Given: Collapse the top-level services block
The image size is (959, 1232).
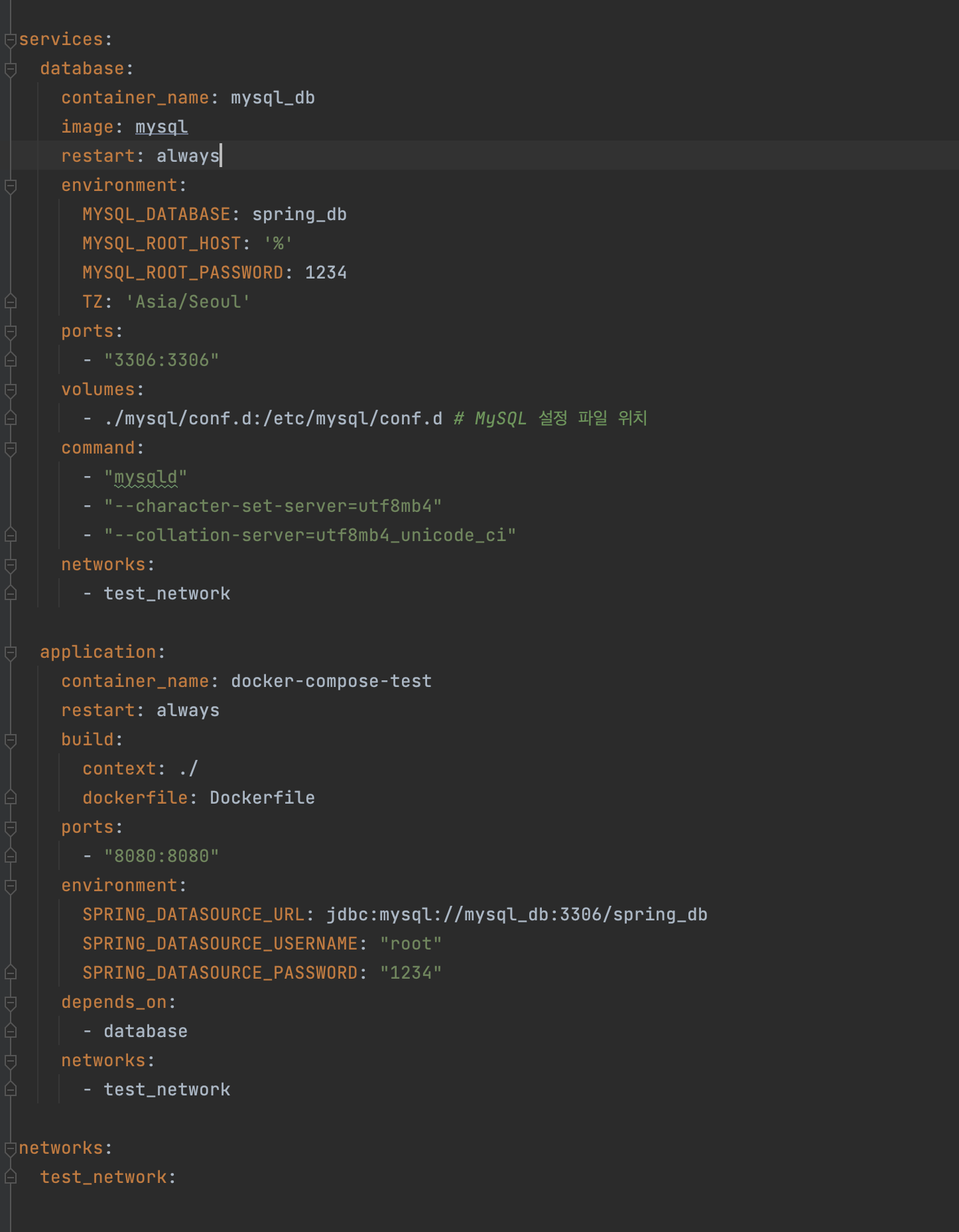Looking at the screenshot, I should [x=10, y=40].
